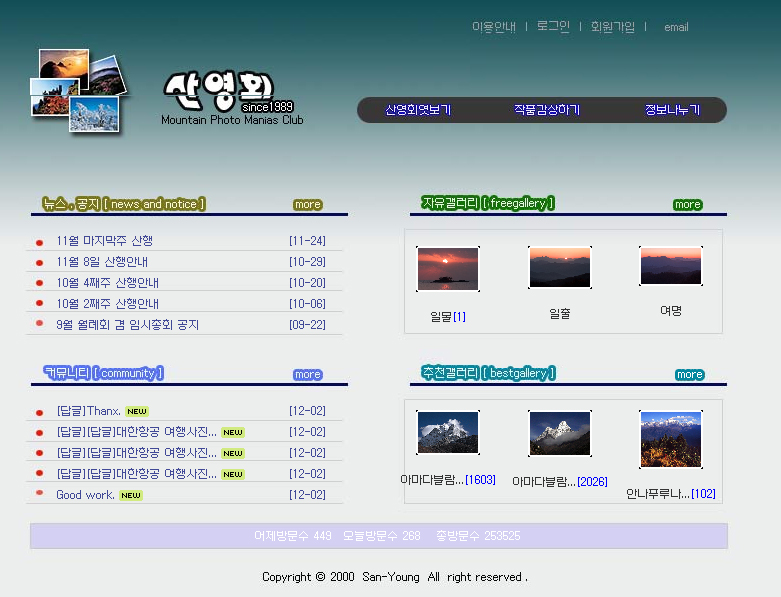The height and width of the screenshot is (597, 781).
Task: Open the email link in top bar
Action: click(676, 27)
